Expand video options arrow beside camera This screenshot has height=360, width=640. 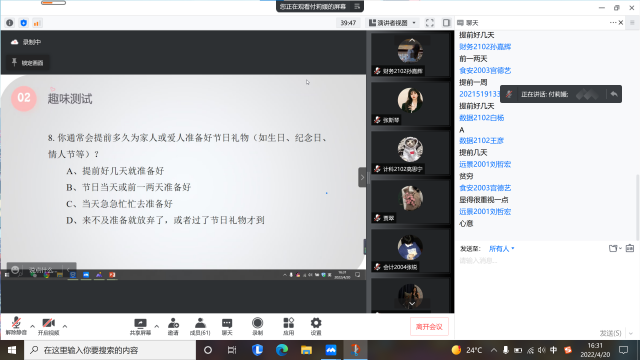pyautogui.click(x=65, y=326)
